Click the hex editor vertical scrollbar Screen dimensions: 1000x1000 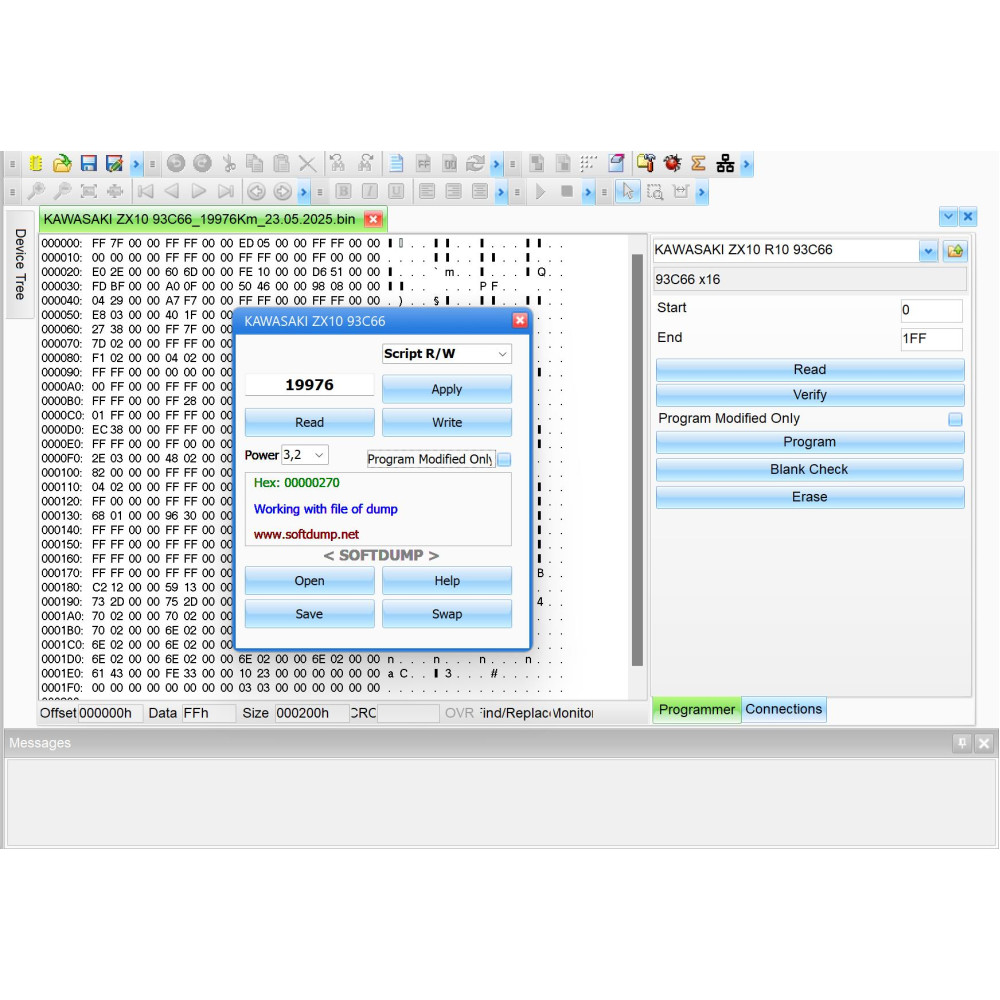pos(636,459)
